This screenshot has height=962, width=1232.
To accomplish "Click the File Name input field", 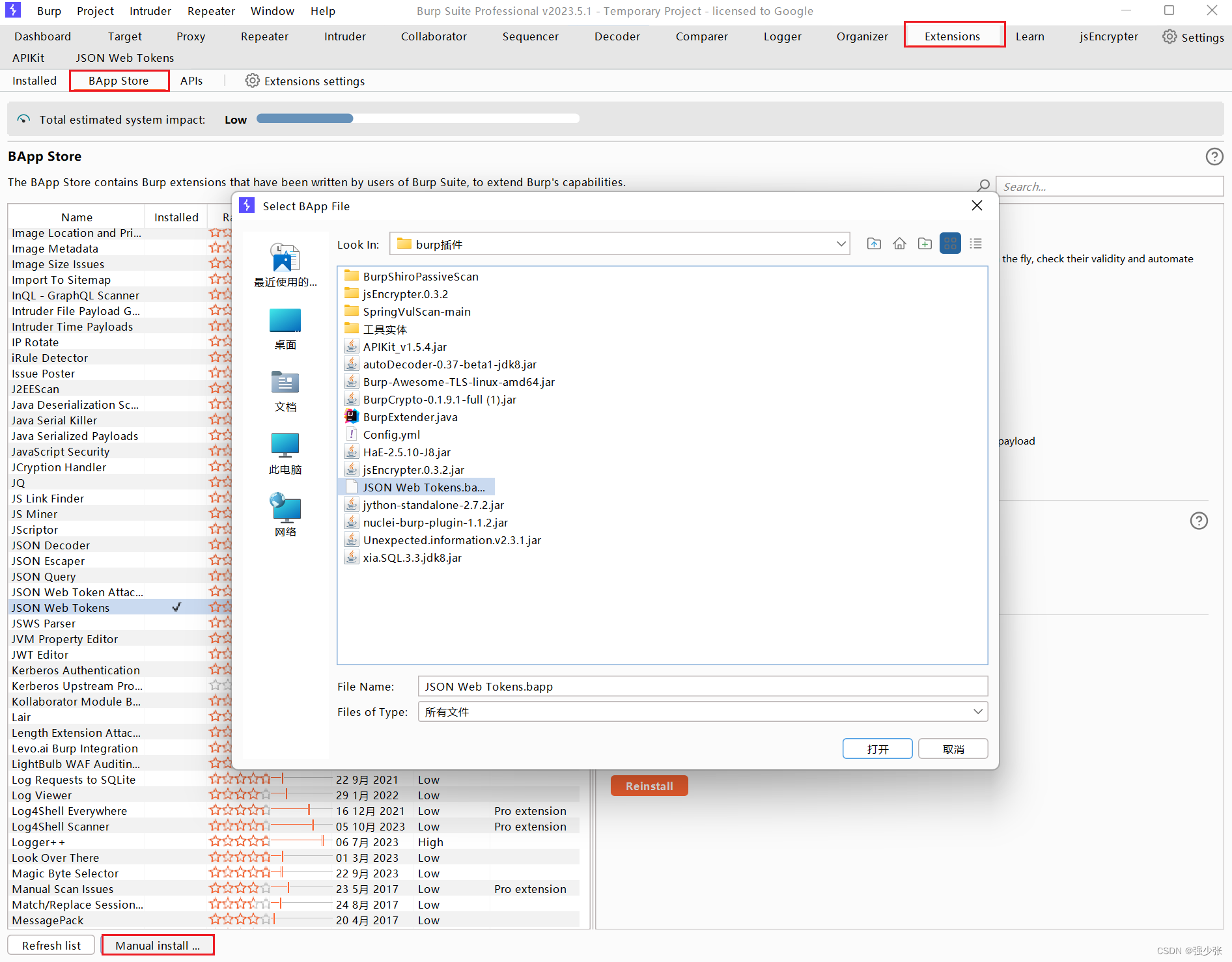I will tap(703, 686).
